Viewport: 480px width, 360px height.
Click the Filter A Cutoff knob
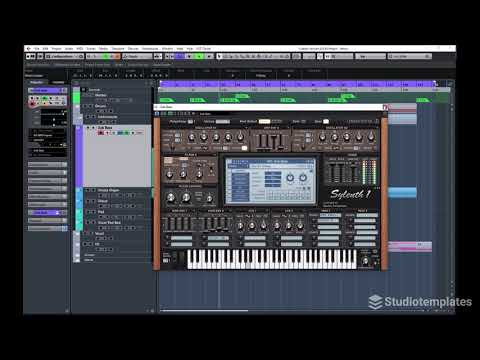pyautogui.click(x=169, y=174)
